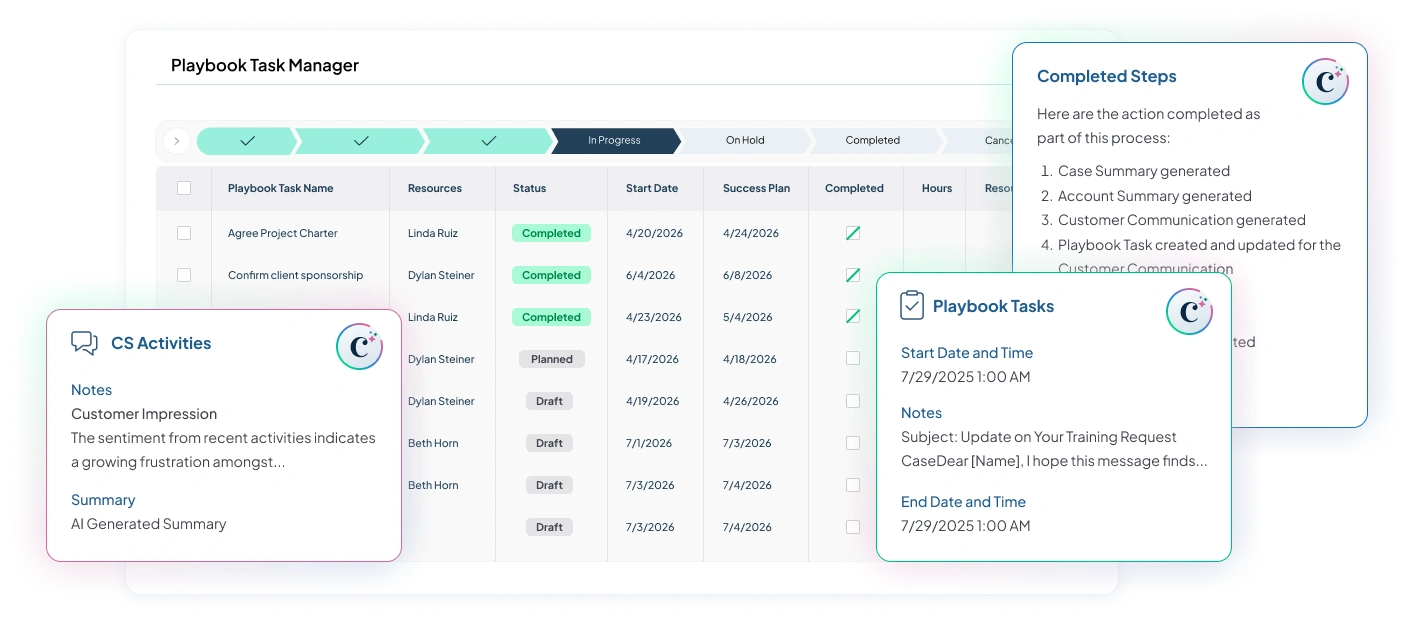This screenshot has height=627, width=1420.
Task: Click Completed check icon for Agree Project Charter
Action: (853, 233)
